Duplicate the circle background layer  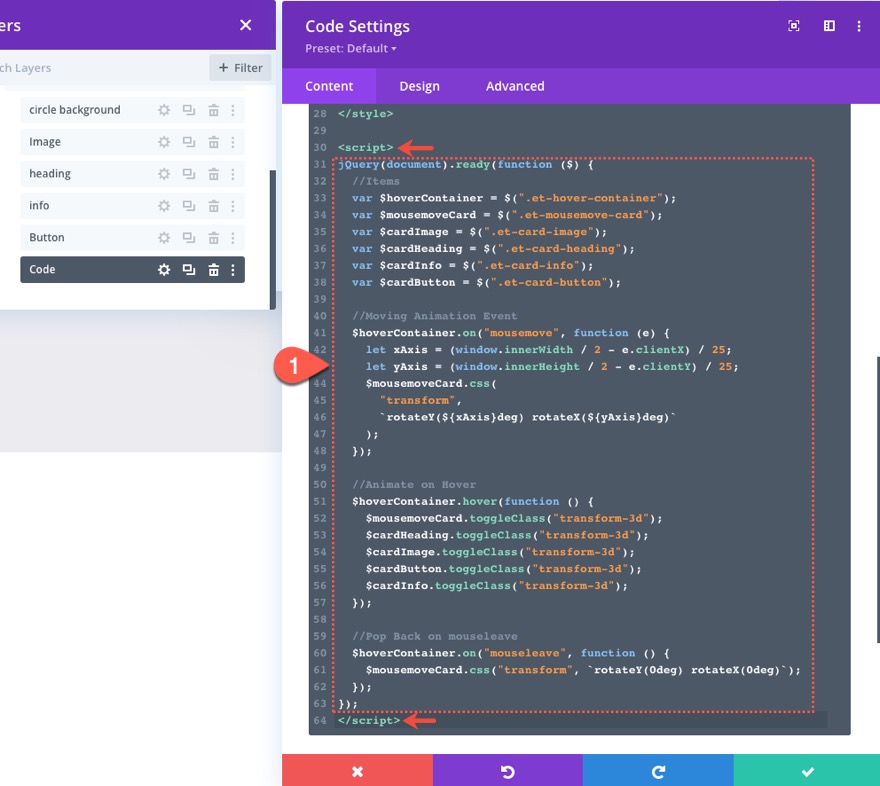click(189, 110)
